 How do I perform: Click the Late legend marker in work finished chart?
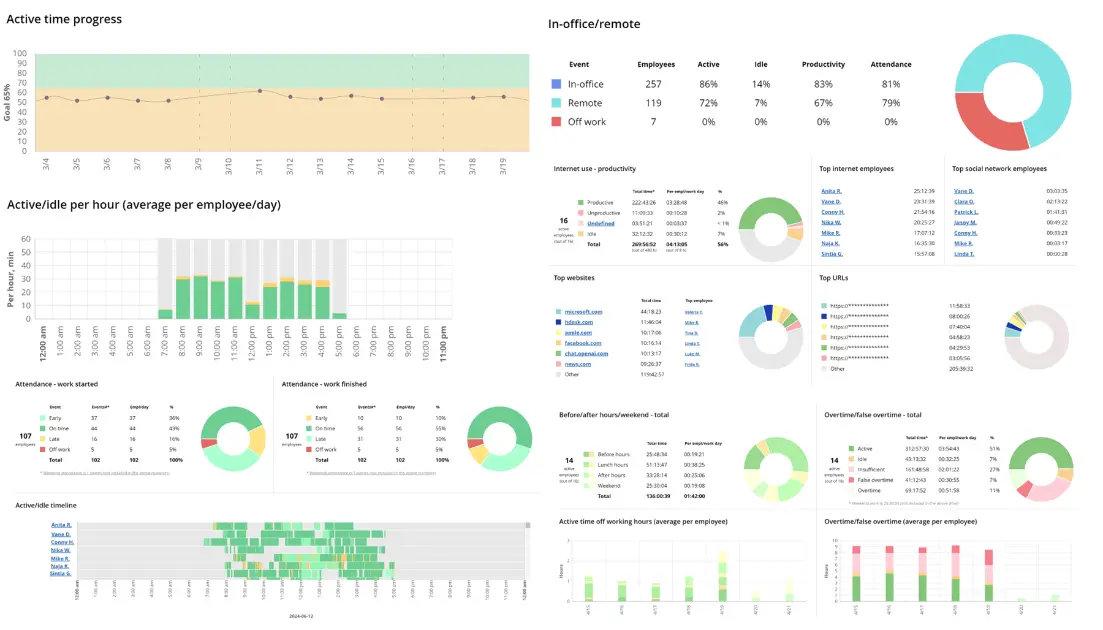pos(307,439)
